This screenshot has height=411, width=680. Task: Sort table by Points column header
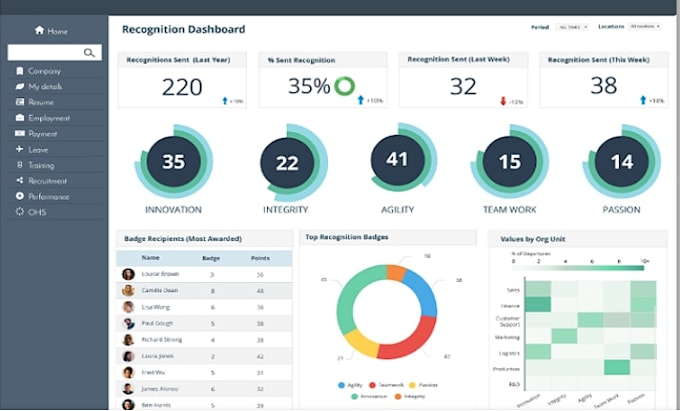pyautogui.click(x=260, y=257)
